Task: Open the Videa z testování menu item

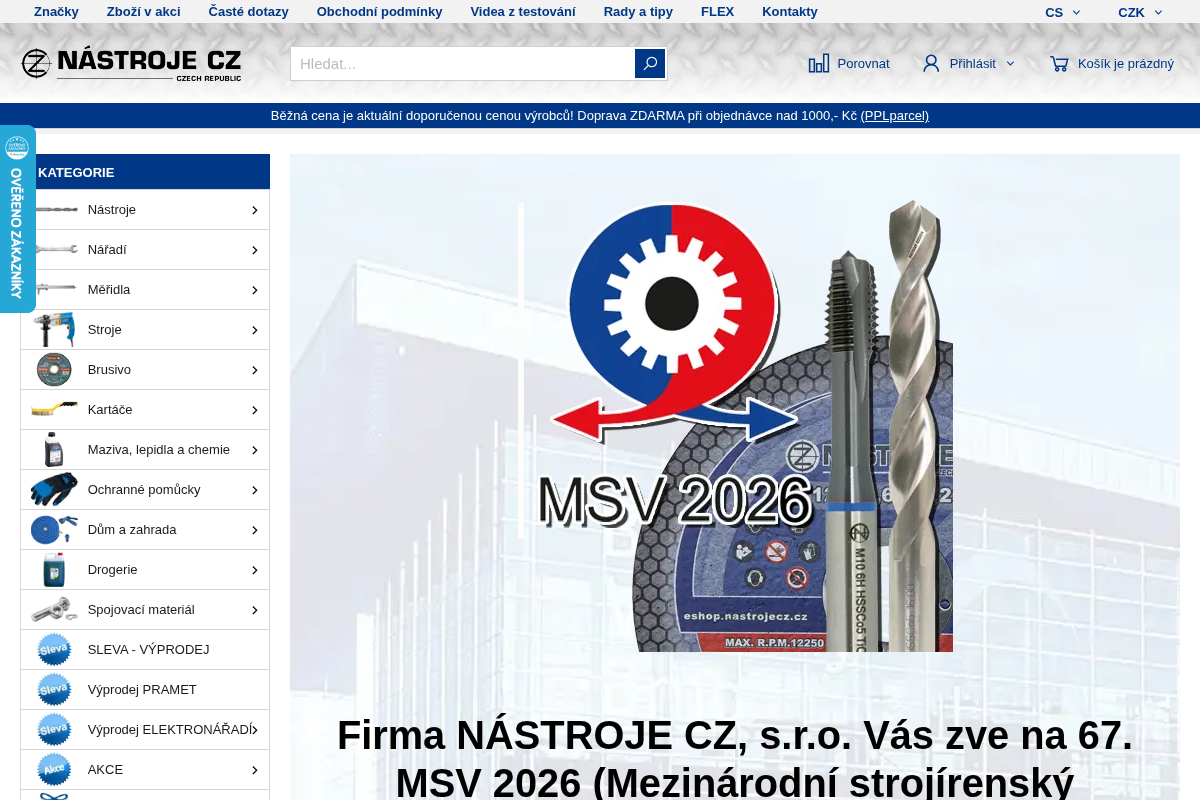Action: [x=523, y=12]
